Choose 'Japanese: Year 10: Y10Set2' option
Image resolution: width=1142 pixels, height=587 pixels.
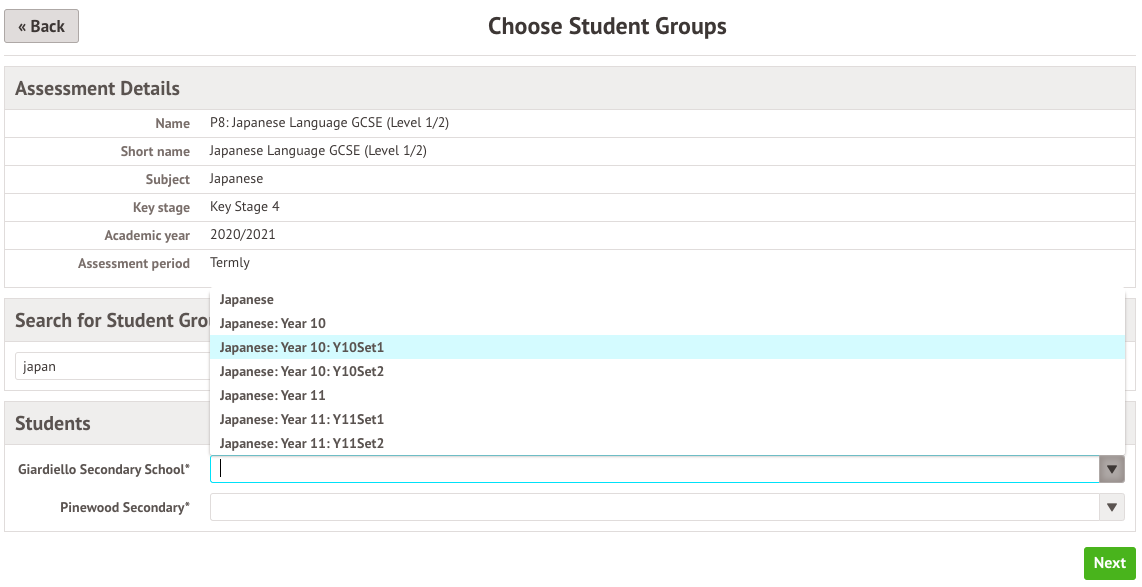pos(302,371)
